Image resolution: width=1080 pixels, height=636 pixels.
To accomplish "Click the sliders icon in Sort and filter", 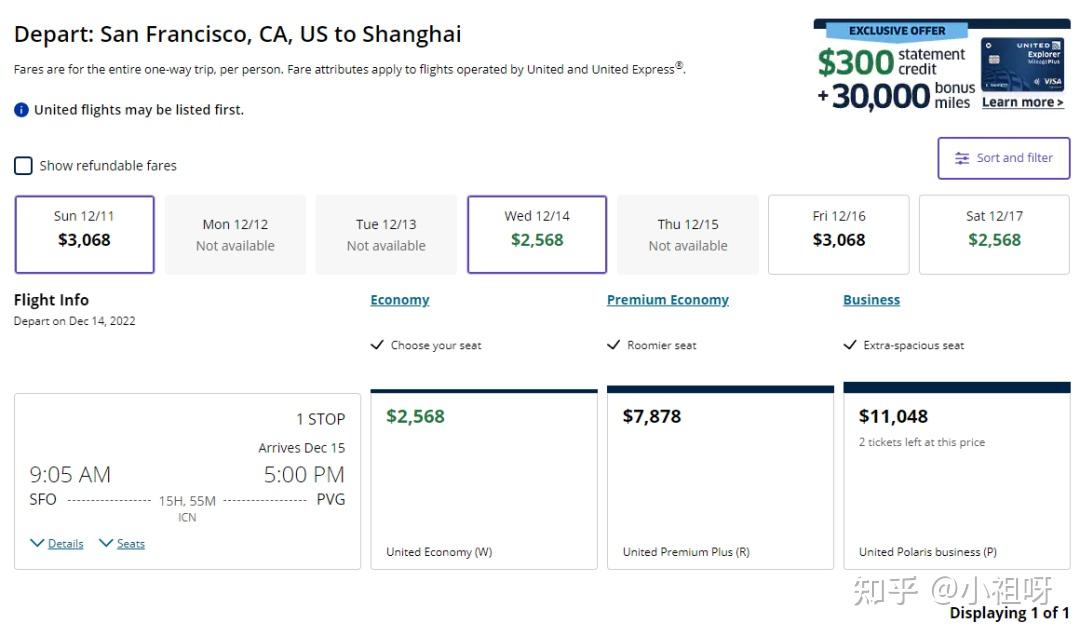I will 962,158.
